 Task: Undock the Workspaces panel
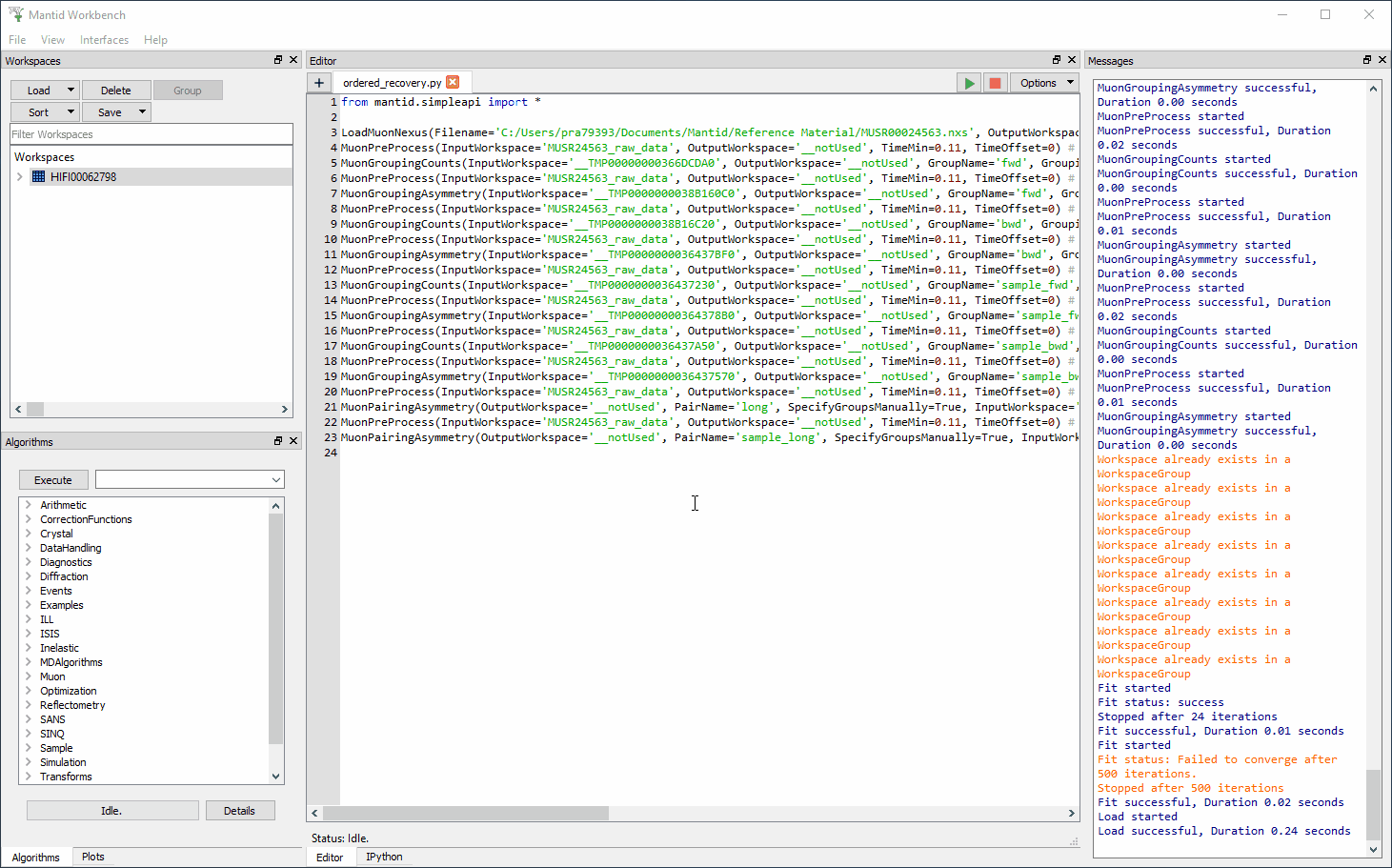click(276, 60)
